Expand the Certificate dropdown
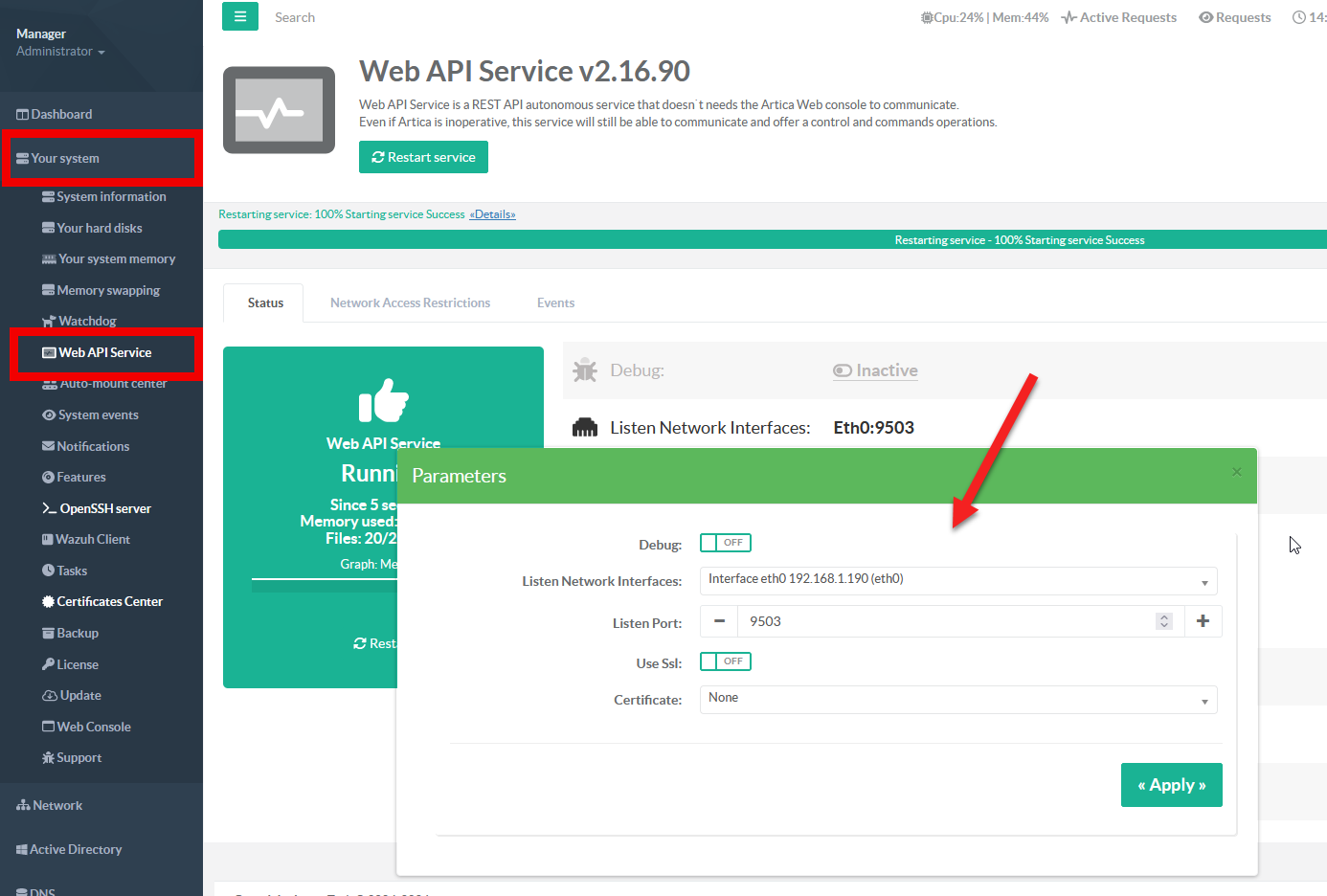 pos(957,700)
